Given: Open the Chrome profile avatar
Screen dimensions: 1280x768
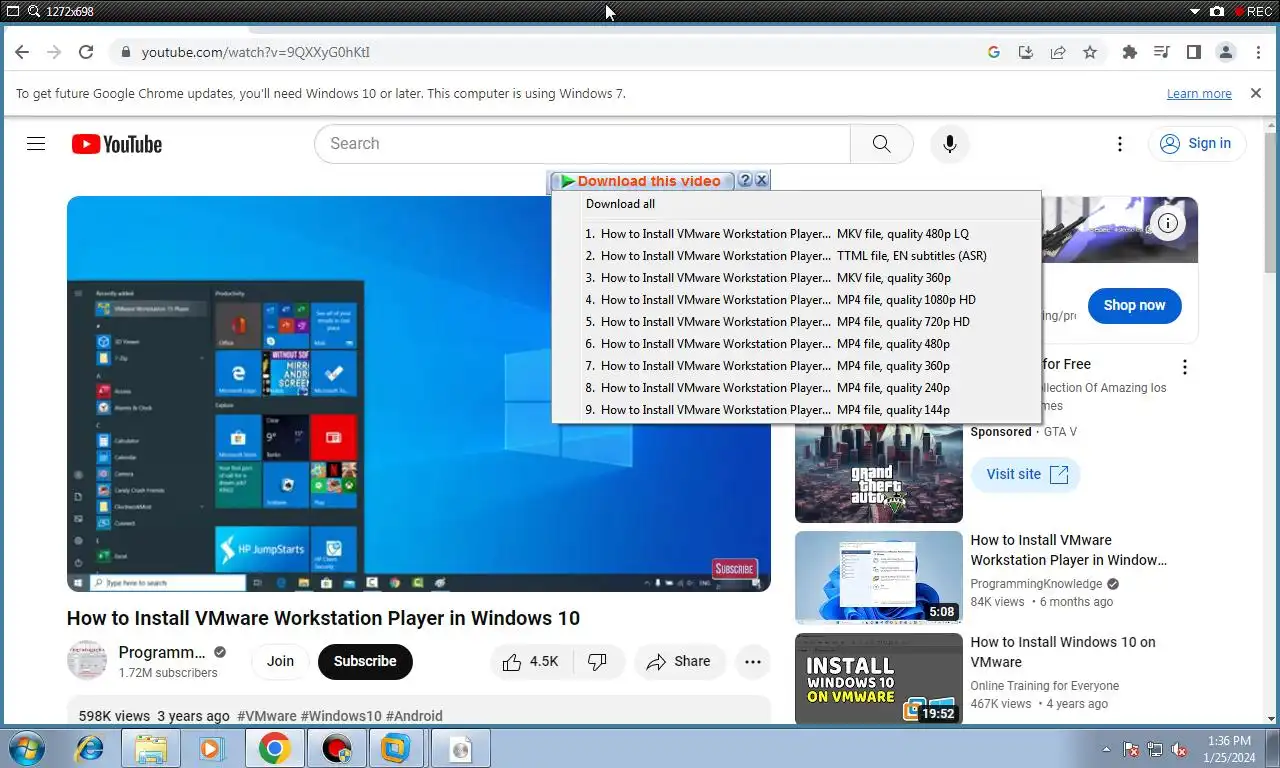Looking at the screenshot, I should click(1226, 52).
